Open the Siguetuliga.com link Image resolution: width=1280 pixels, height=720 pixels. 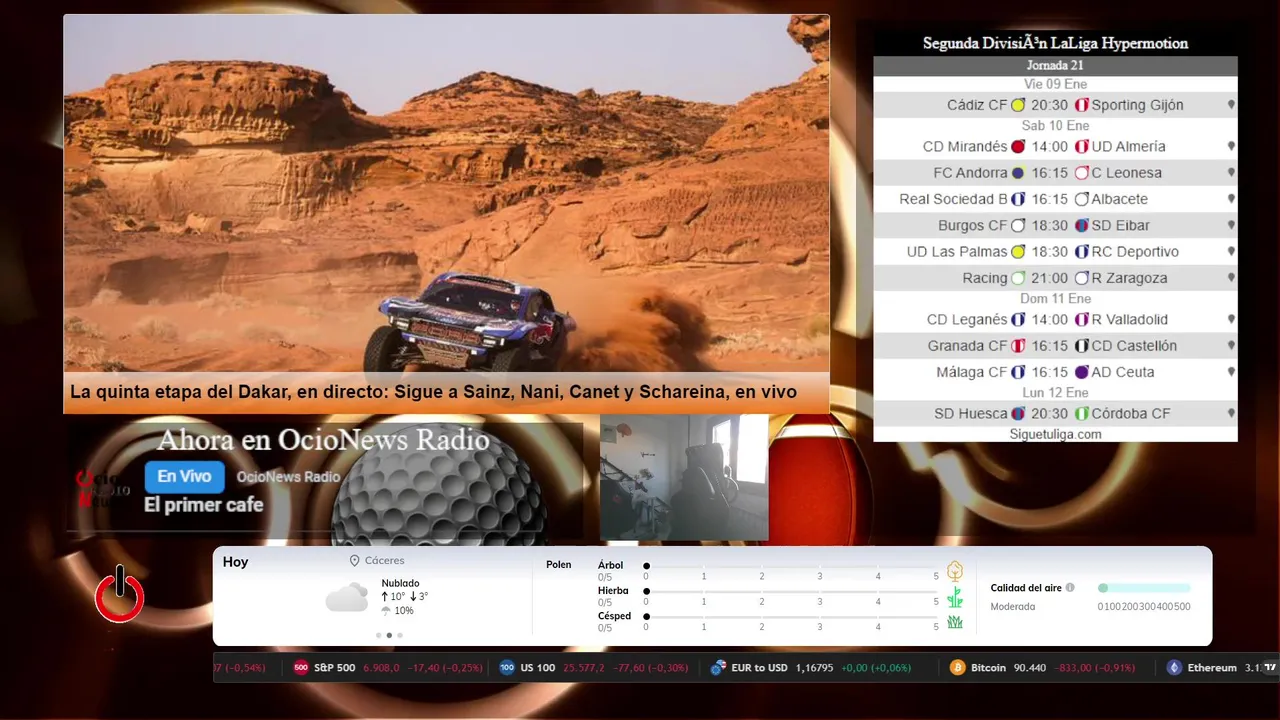[1055, 434]
